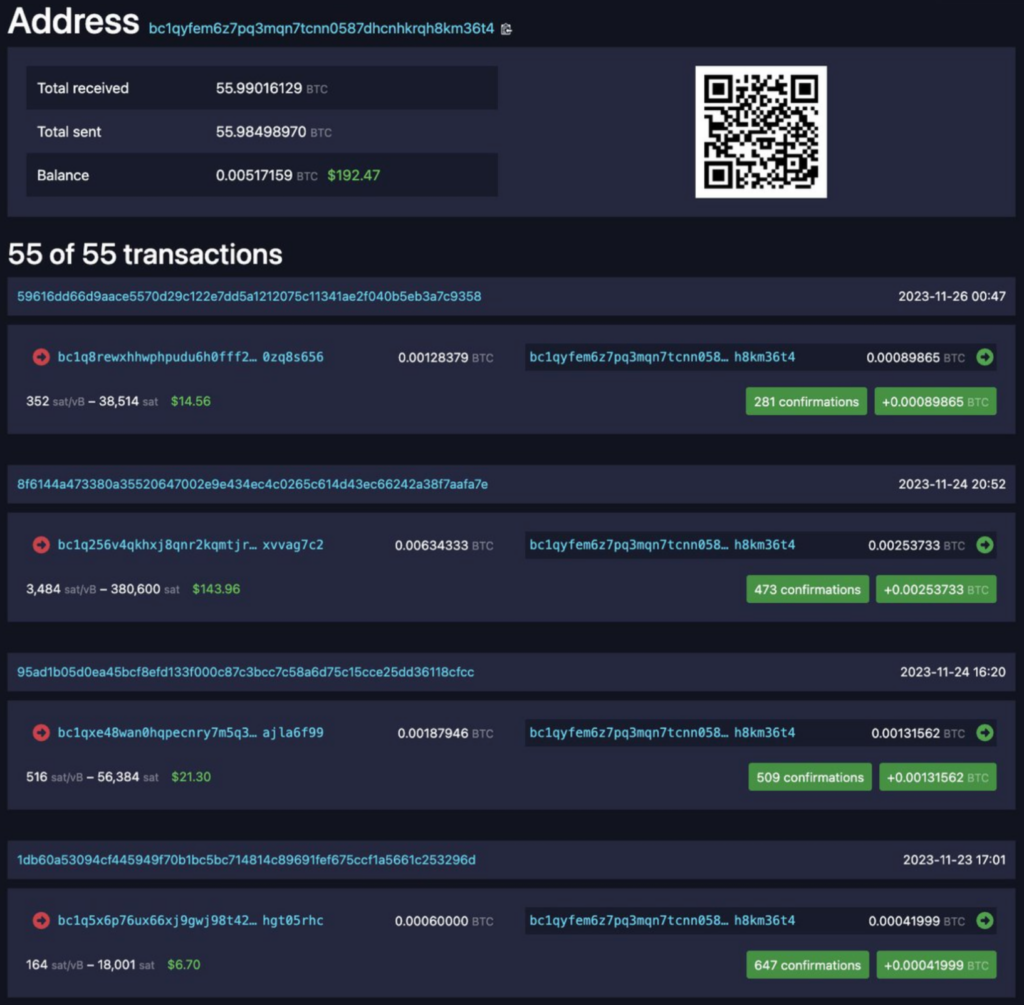The width and height of the screenshot is (1024, 1005).
Task: Open transaction hash starting with 59616dd66d9aace
Action: point(249,296)
